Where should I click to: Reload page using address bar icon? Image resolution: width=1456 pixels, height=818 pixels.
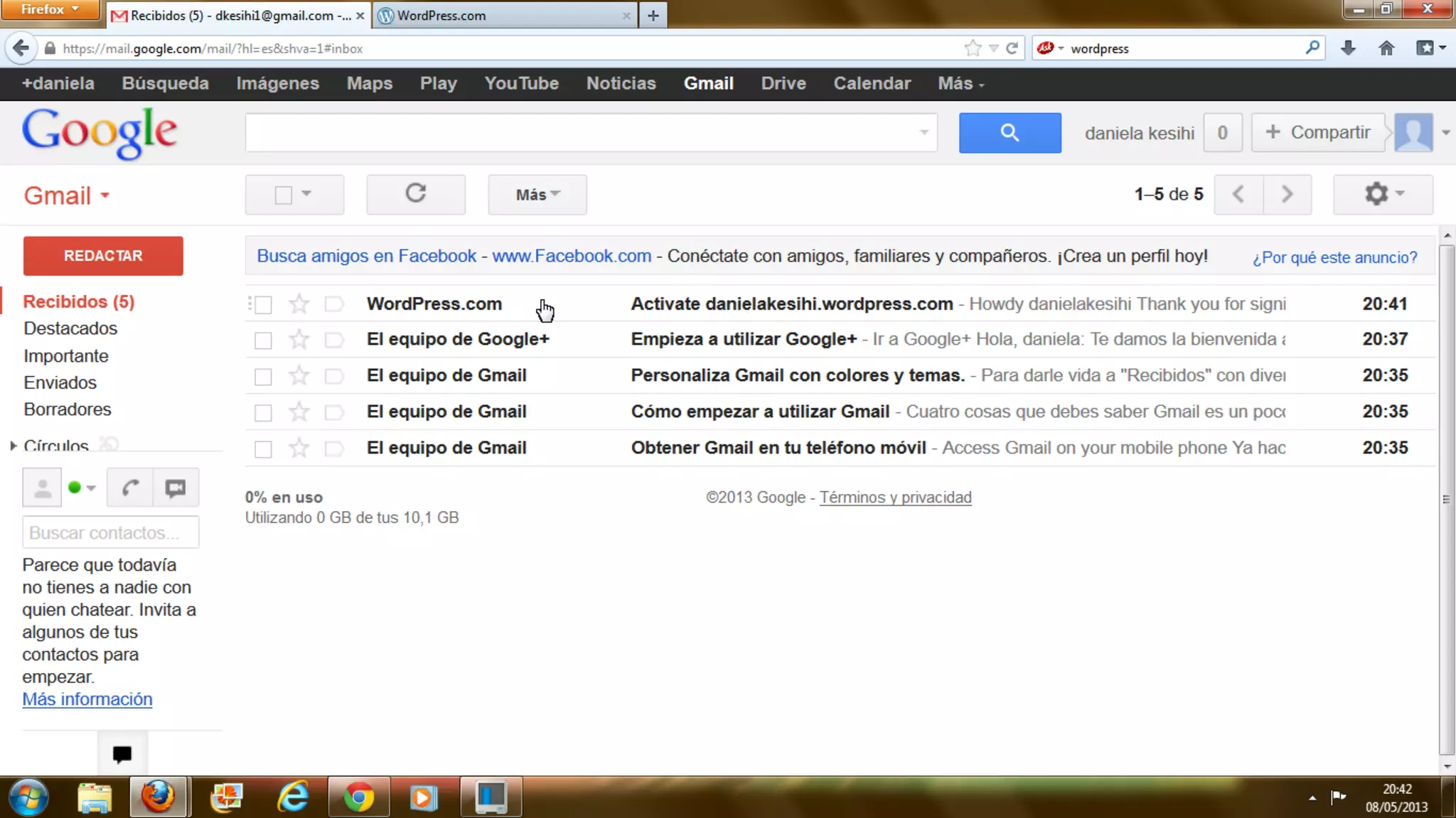pyautogui.click(x=1012, y=48)
